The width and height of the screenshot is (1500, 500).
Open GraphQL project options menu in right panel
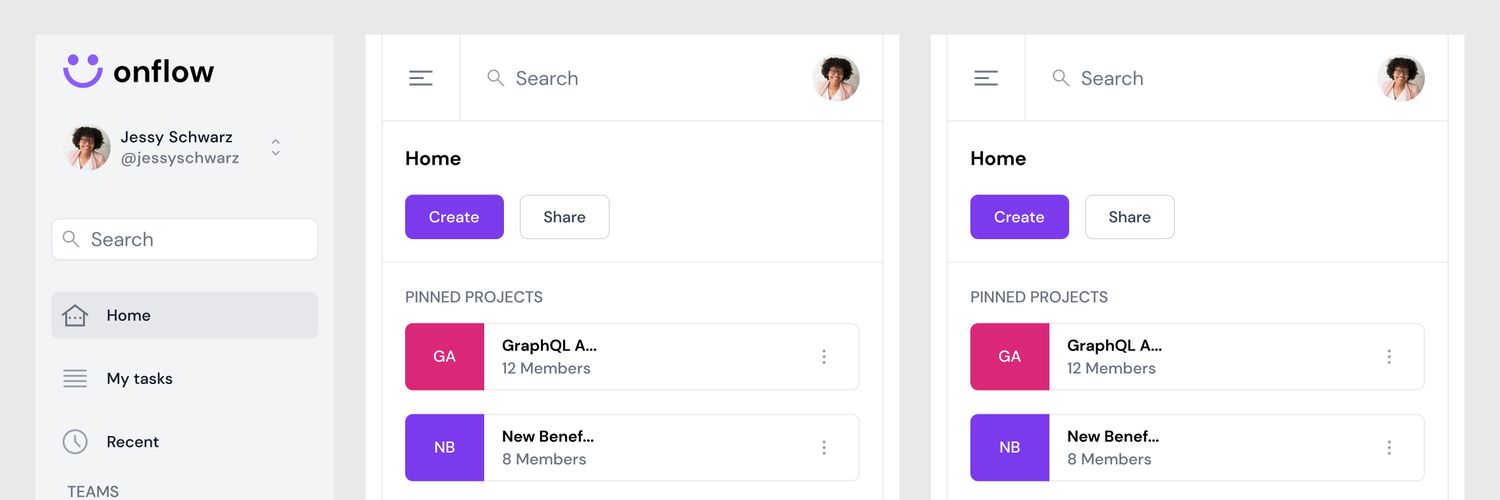click(x=1389, y=356)
